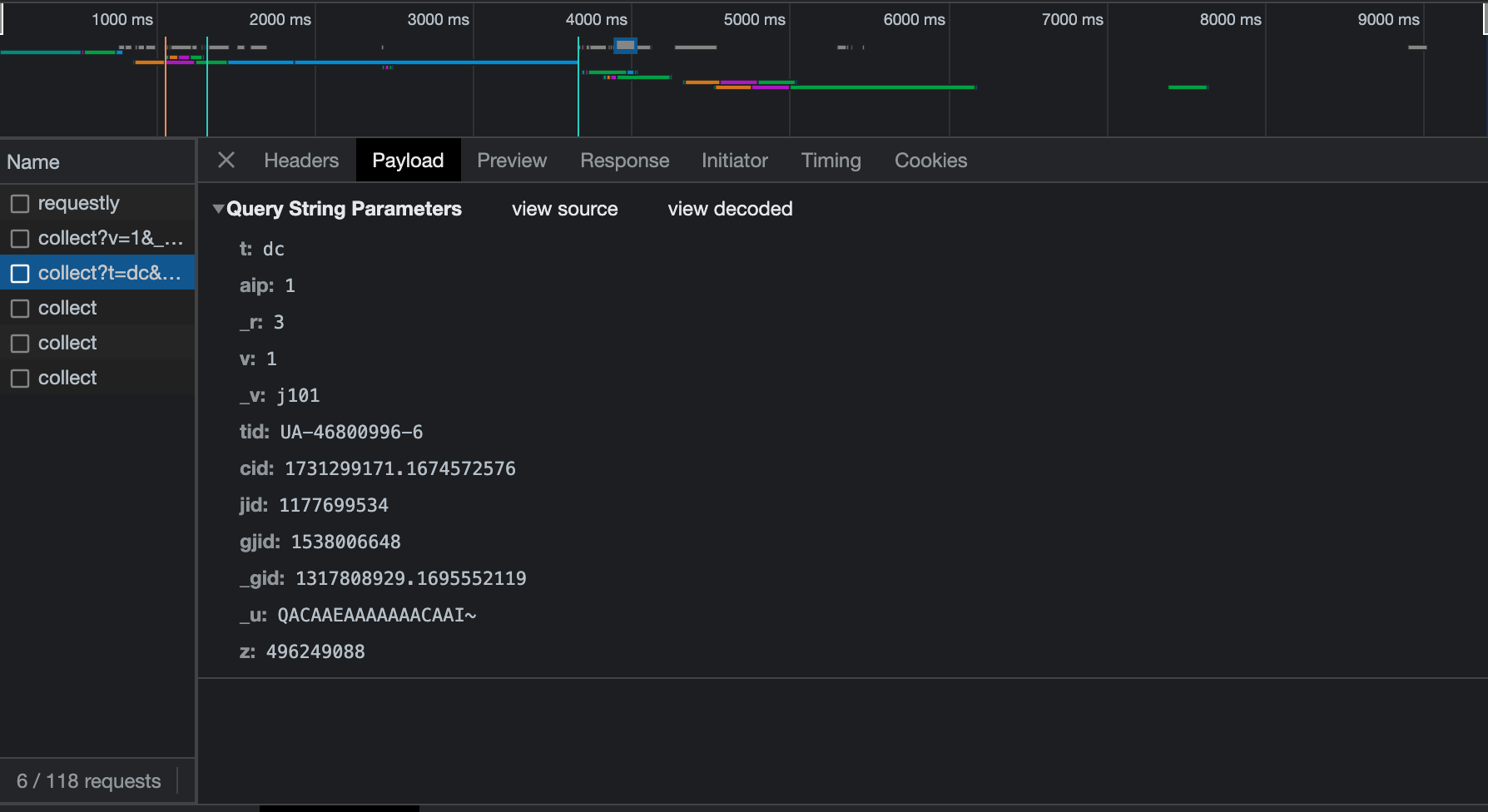This screenshot has width=1488, height=812.
Task: Select the collect?t=dc&... request row
Action: point(97,273)
